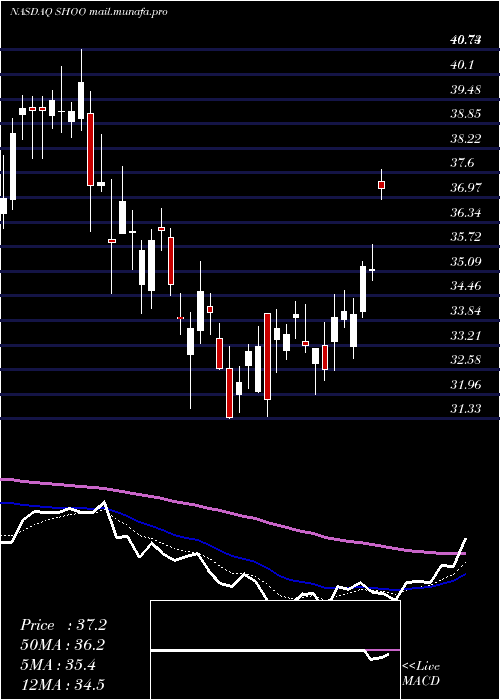This screenshot has height=700, width=500.
Task: Click the 40.1 price axis label
Action: [x=462, y=65]
